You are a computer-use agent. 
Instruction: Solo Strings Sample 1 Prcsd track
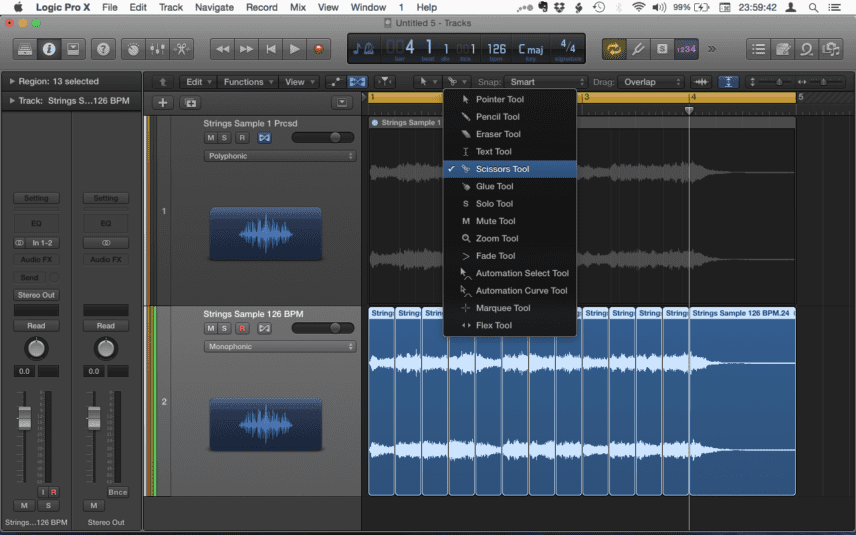pos(224,138)
